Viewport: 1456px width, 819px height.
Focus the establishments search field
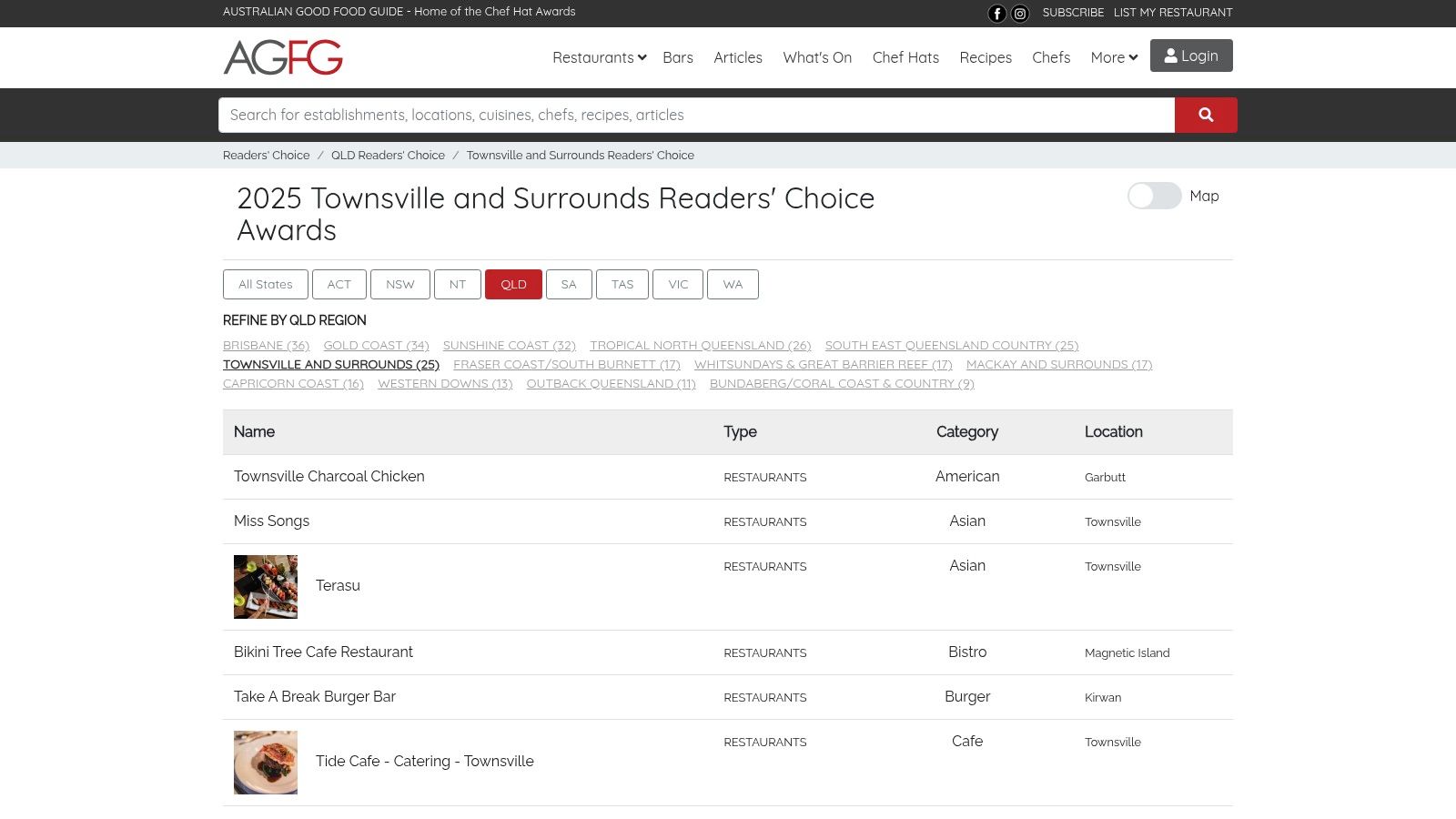(x=696, y=116)
